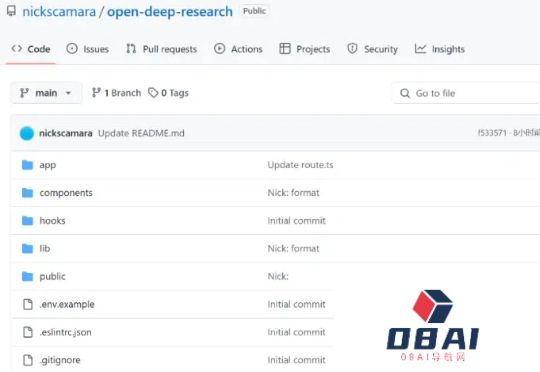Expand the main branch dropdown
This screenshot has width=540, height=372.
[x=46, y=93]
